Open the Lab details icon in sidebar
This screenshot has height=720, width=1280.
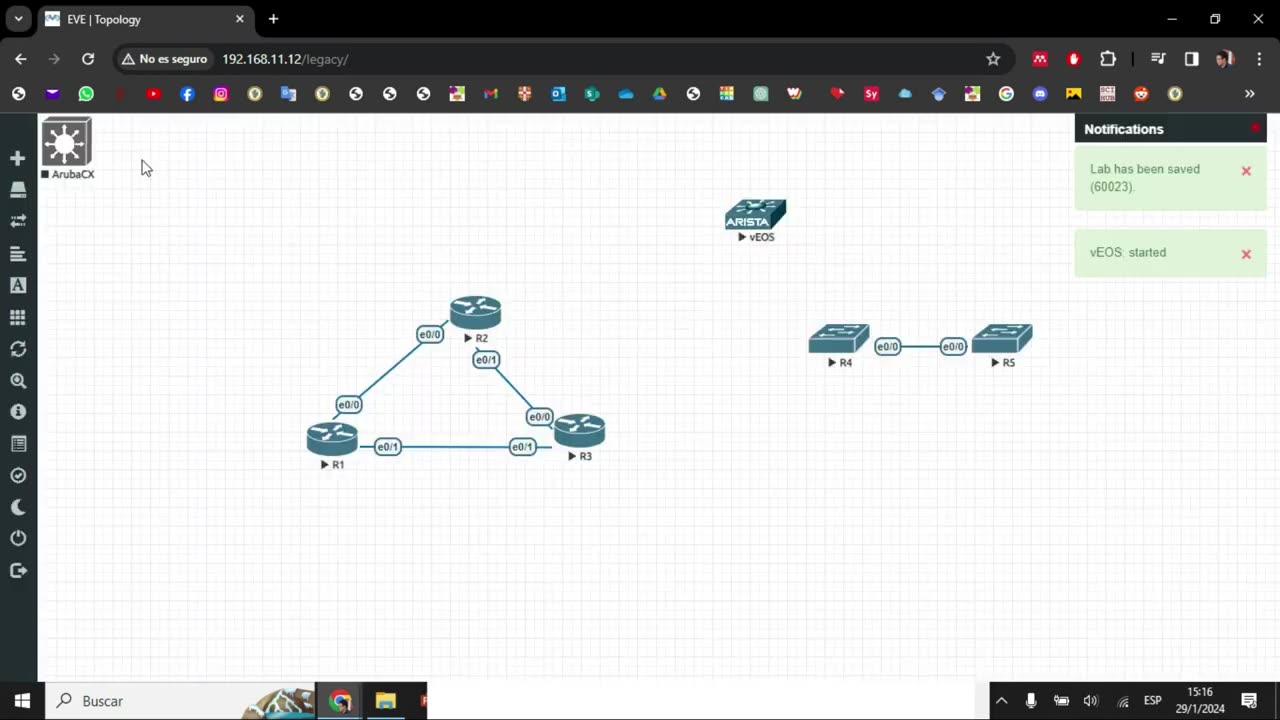click(17, 444)
